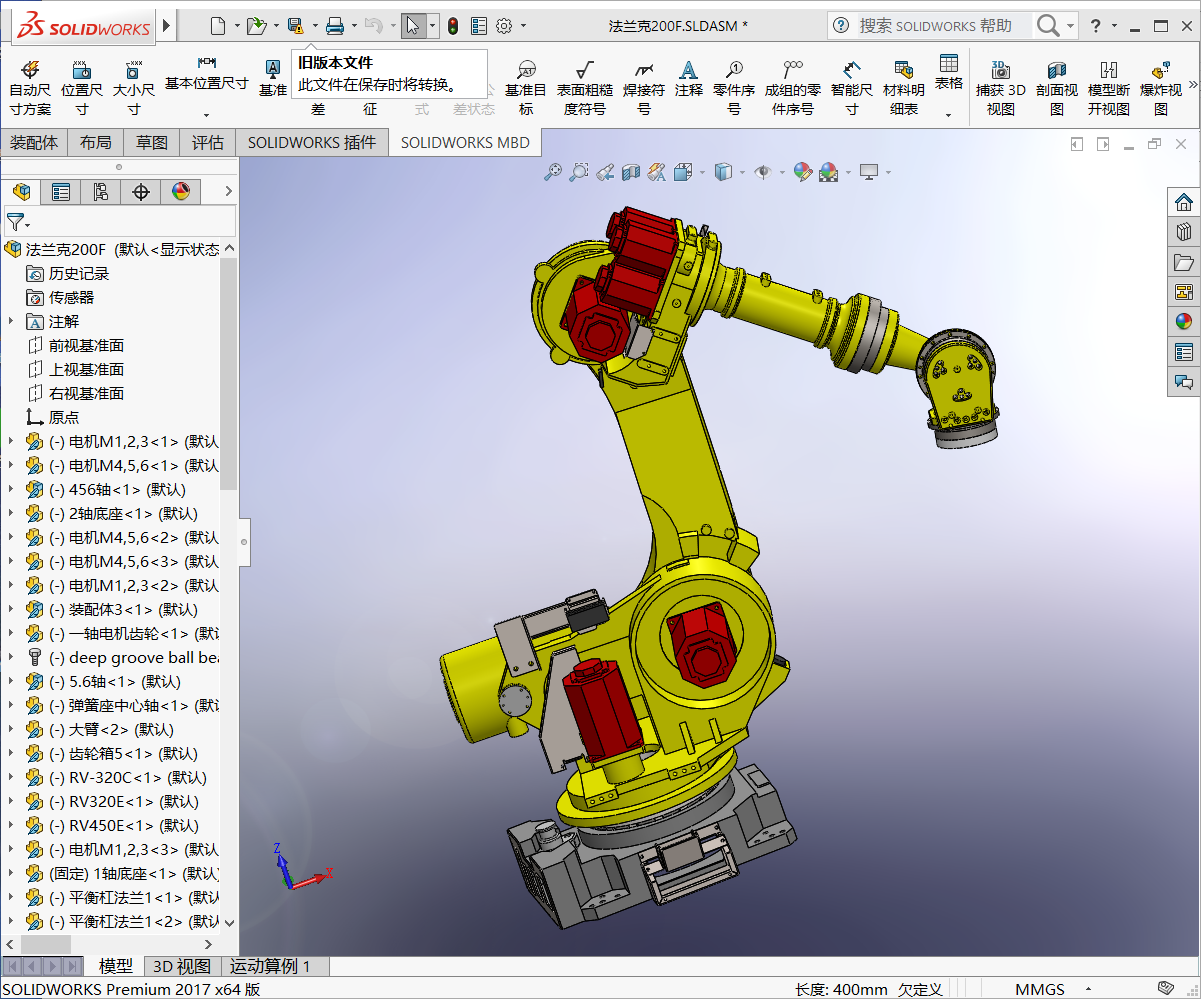Switch to 评估 ribbon tab
The image size is (1201, 999).
point(208,143)
